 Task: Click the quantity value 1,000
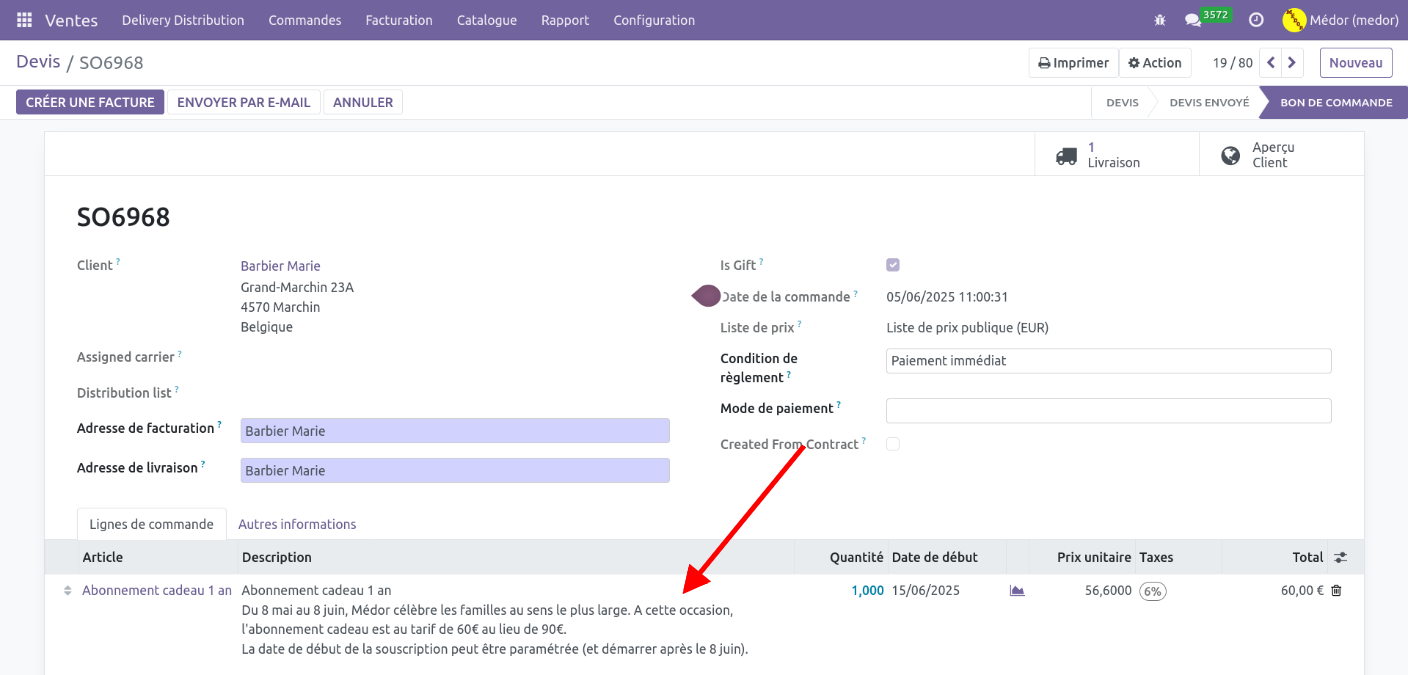[867, 591]
